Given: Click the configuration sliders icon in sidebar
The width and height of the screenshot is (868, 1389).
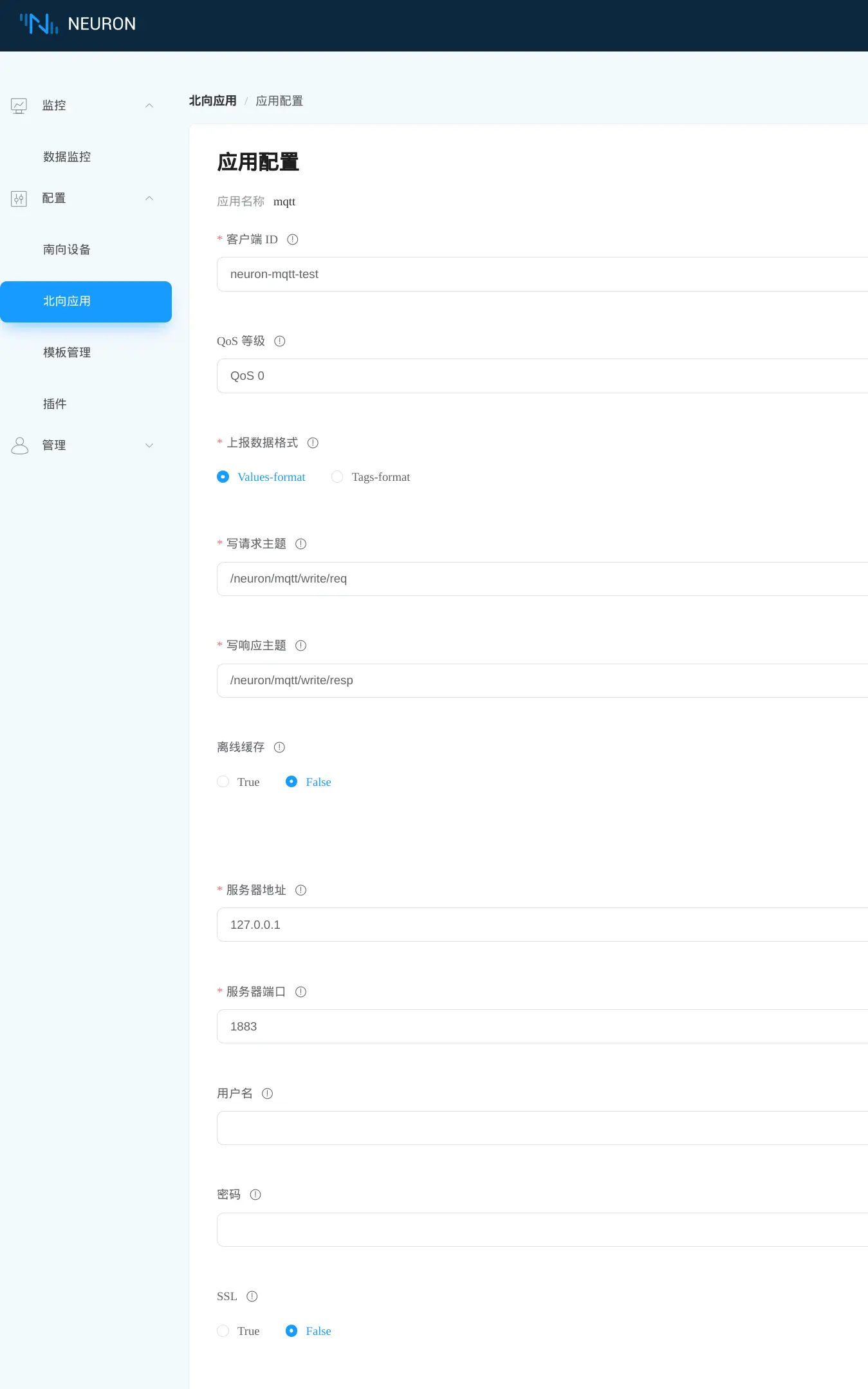Looking at the screenshot, I should click(x=19, y=198).
